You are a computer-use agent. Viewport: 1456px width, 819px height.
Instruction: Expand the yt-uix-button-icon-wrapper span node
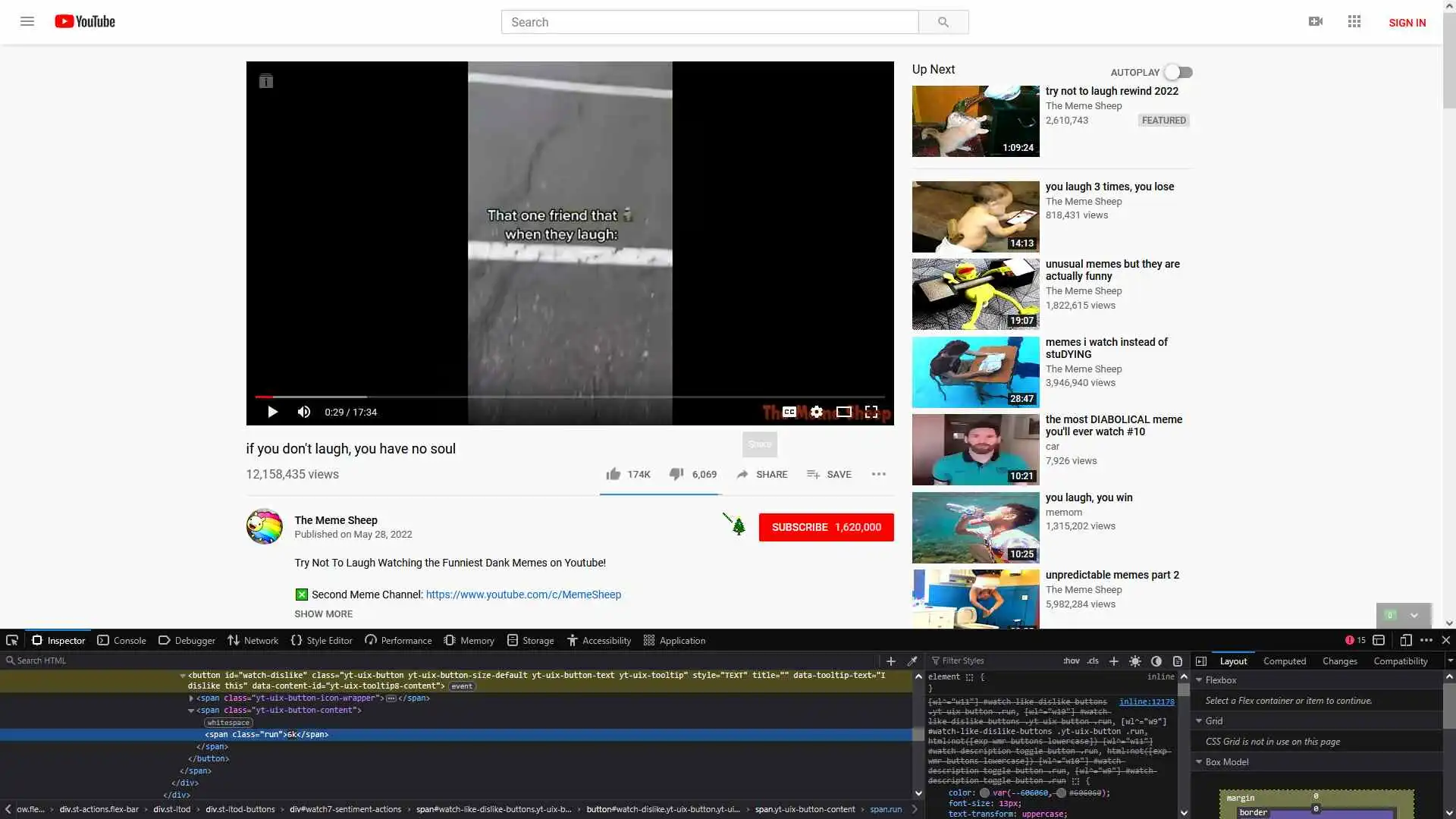(x=191, y=698)
